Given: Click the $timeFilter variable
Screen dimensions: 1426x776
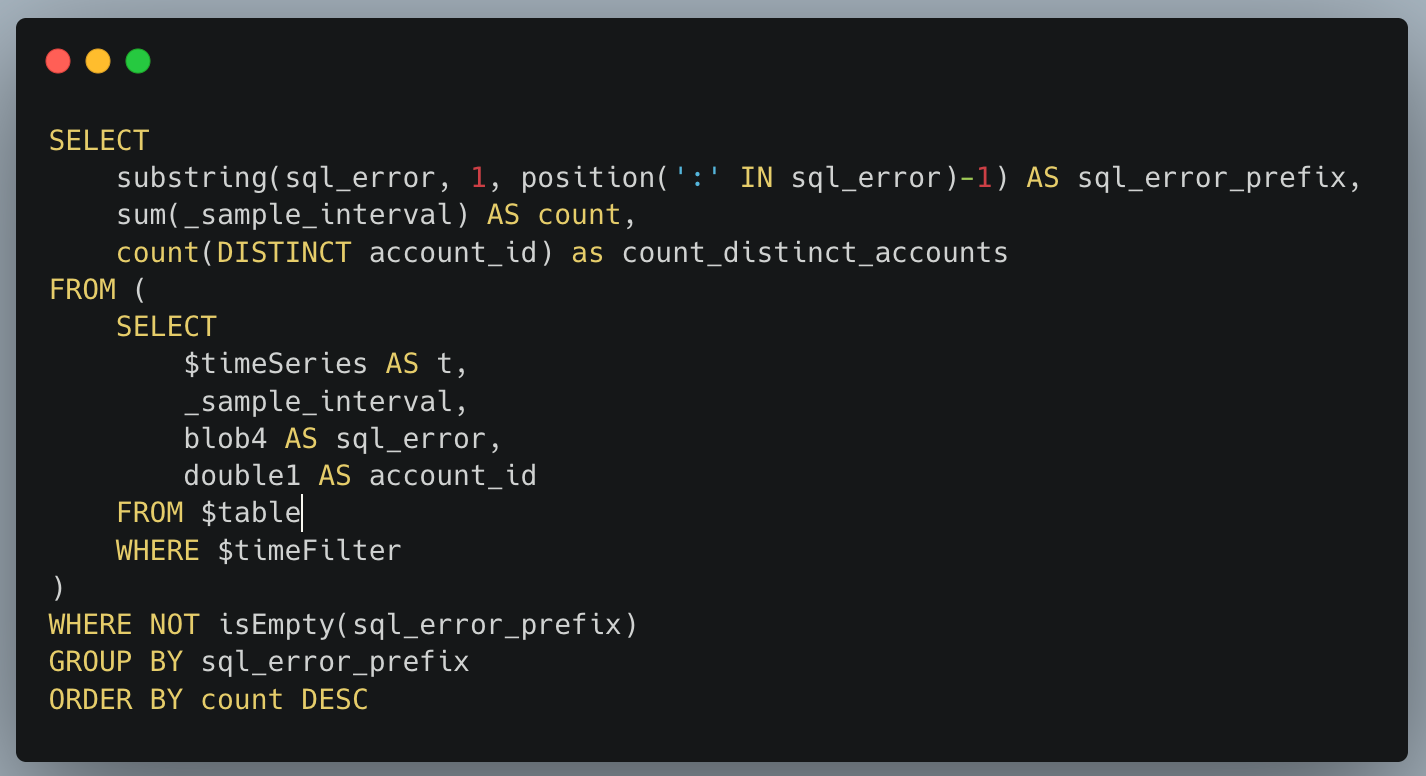Looking at the screenshot, I should [x=309, y=550].
